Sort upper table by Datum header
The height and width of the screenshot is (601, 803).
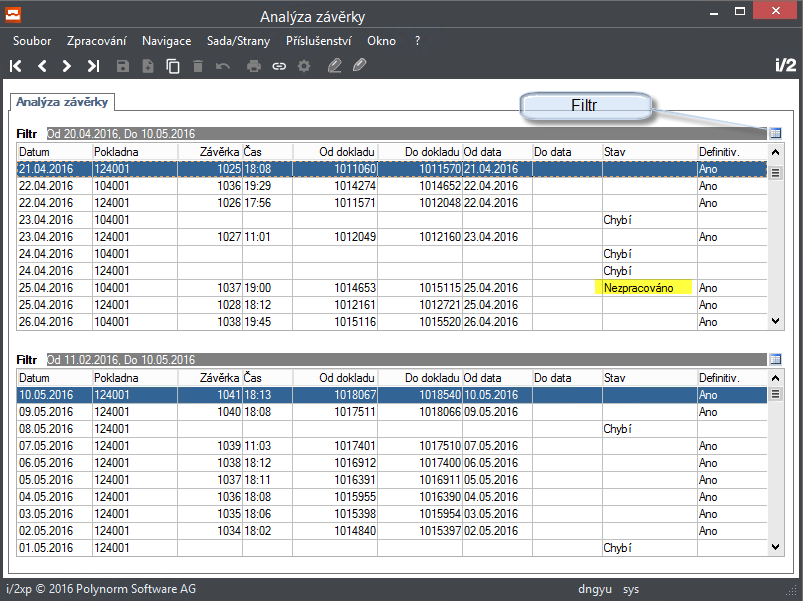(54, 152)
